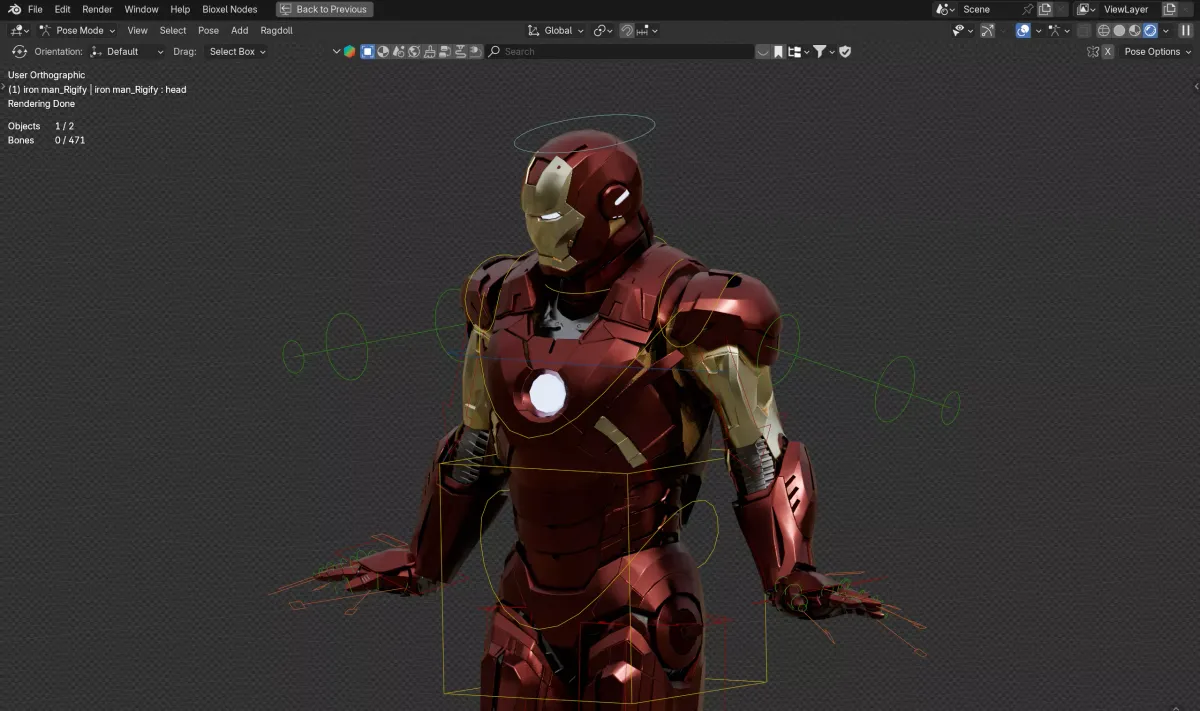Open the hierarchy display dropdown
The image size is (1200, 711).
click(x=797, y=51)
